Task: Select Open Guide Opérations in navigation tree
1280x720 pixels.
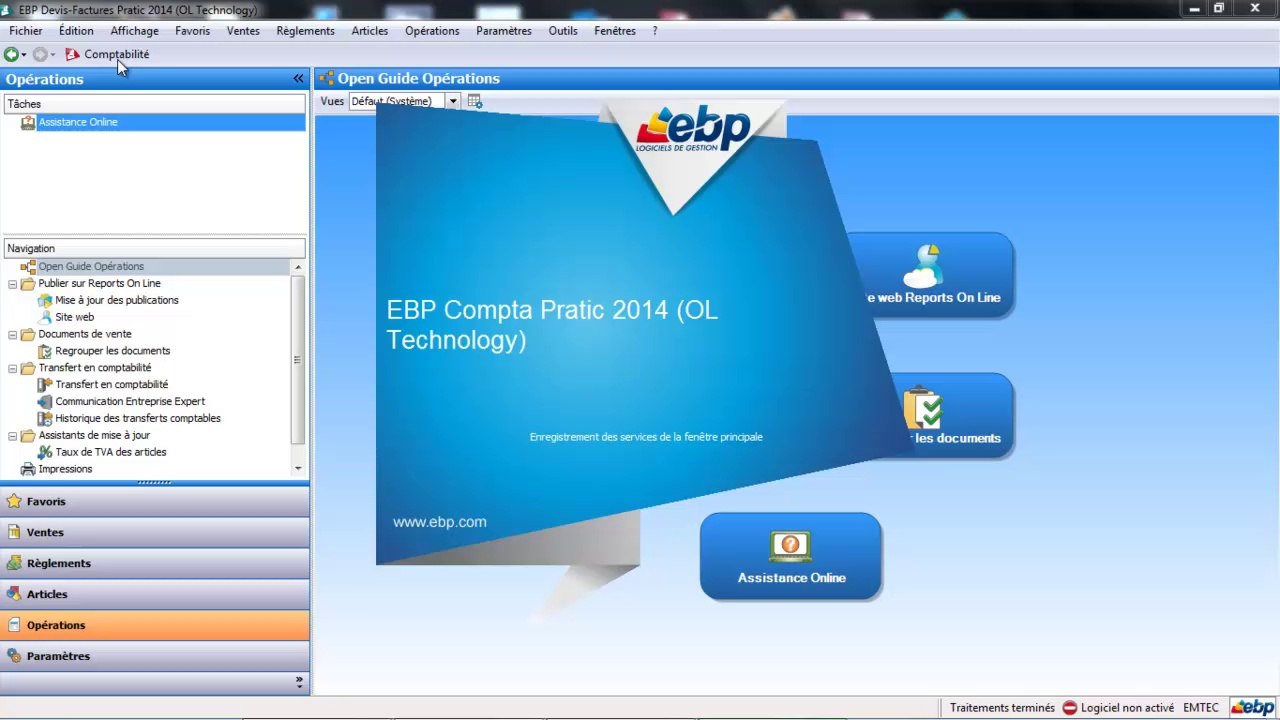Action: click(x=91, y=267)
